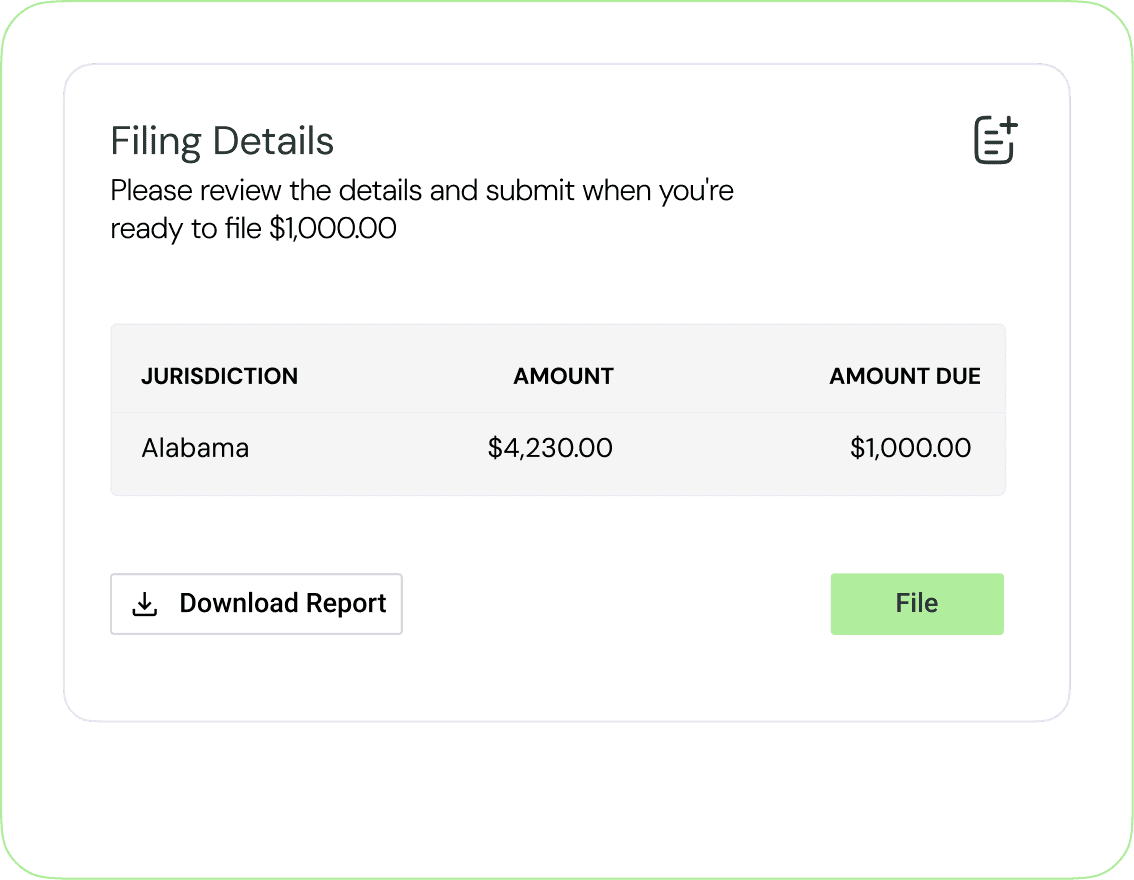Select the Filing Details heading
Screen dimensions: 1134x880
[222, 141]
